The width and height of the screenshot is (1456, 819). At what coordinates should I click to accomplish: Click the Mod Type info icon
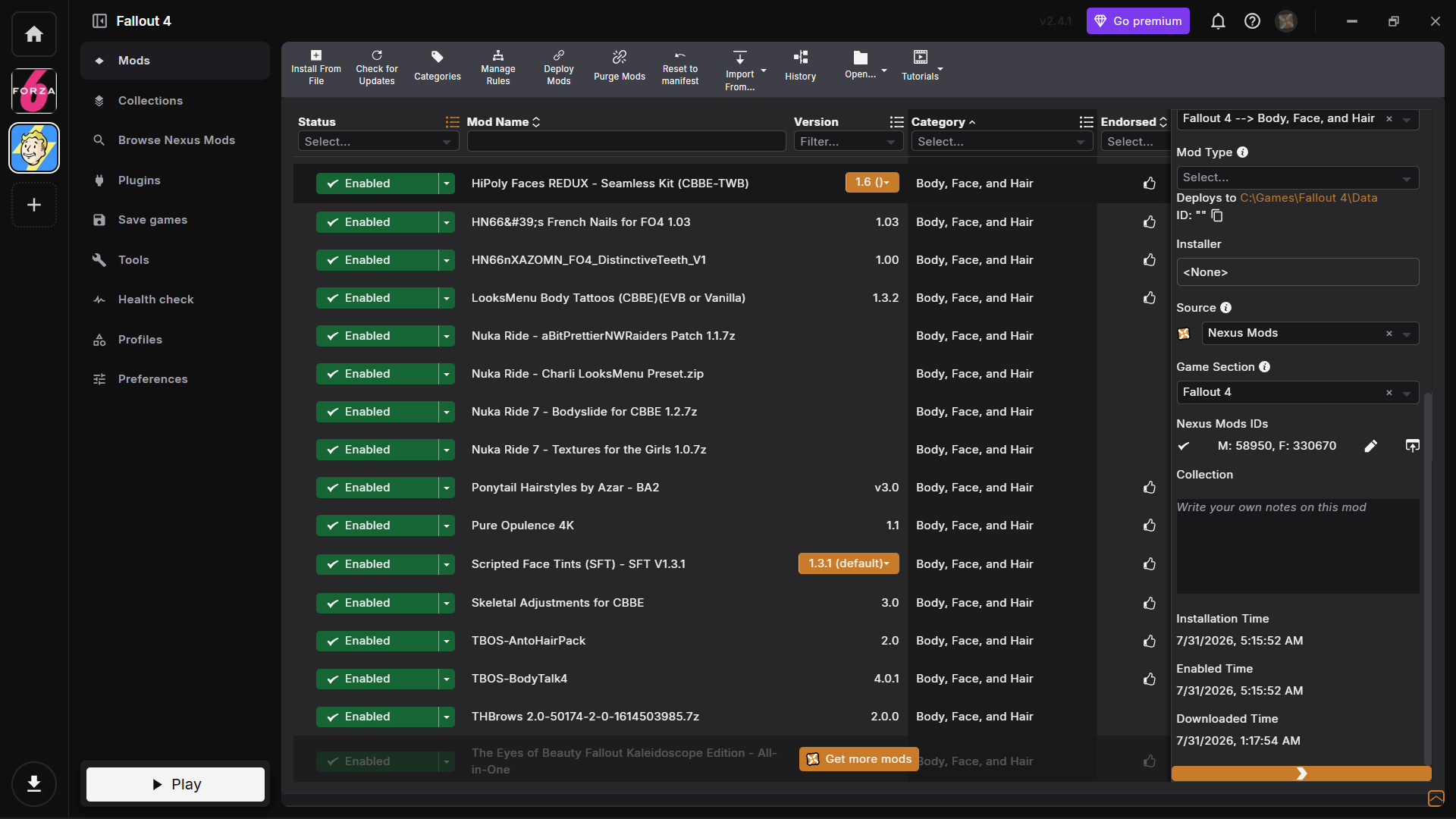point(1242,152)
